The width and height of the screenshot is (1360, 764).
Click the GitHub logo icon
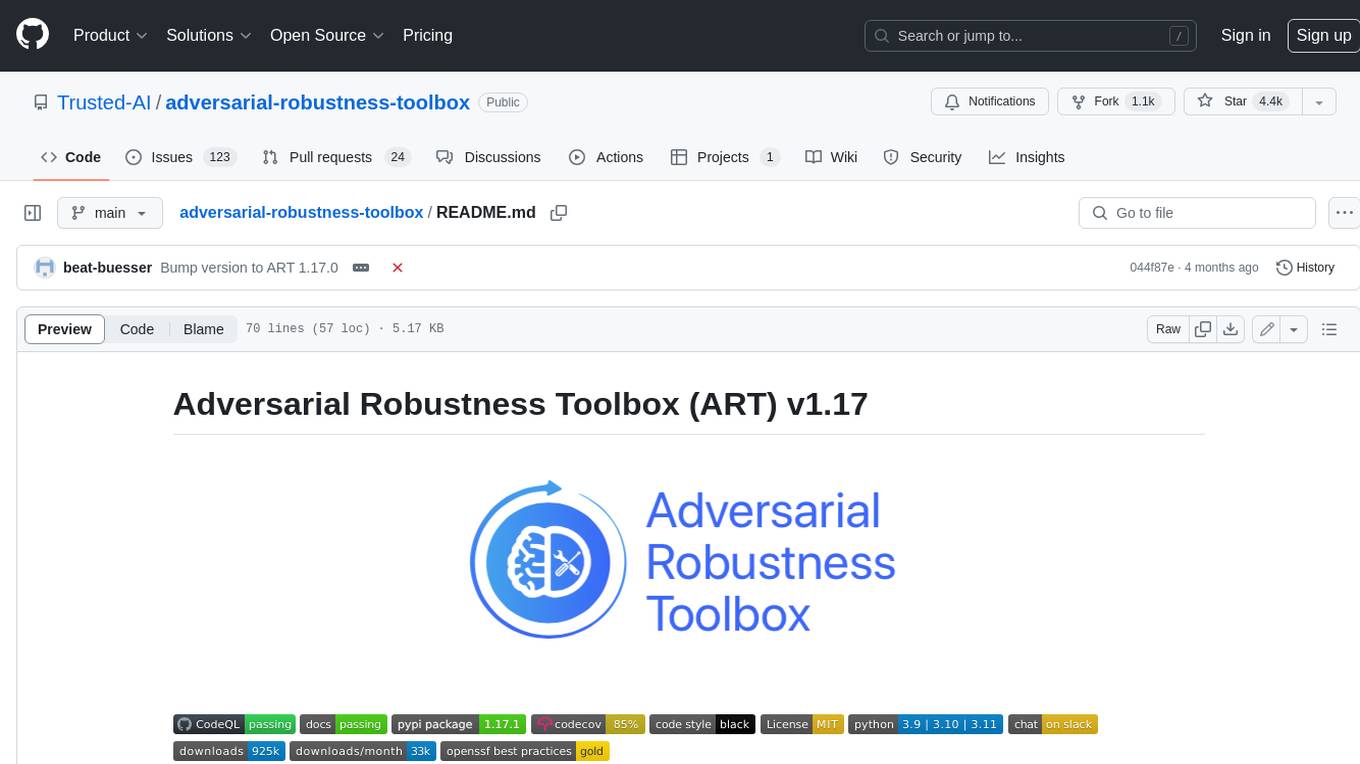click(32, 35)
